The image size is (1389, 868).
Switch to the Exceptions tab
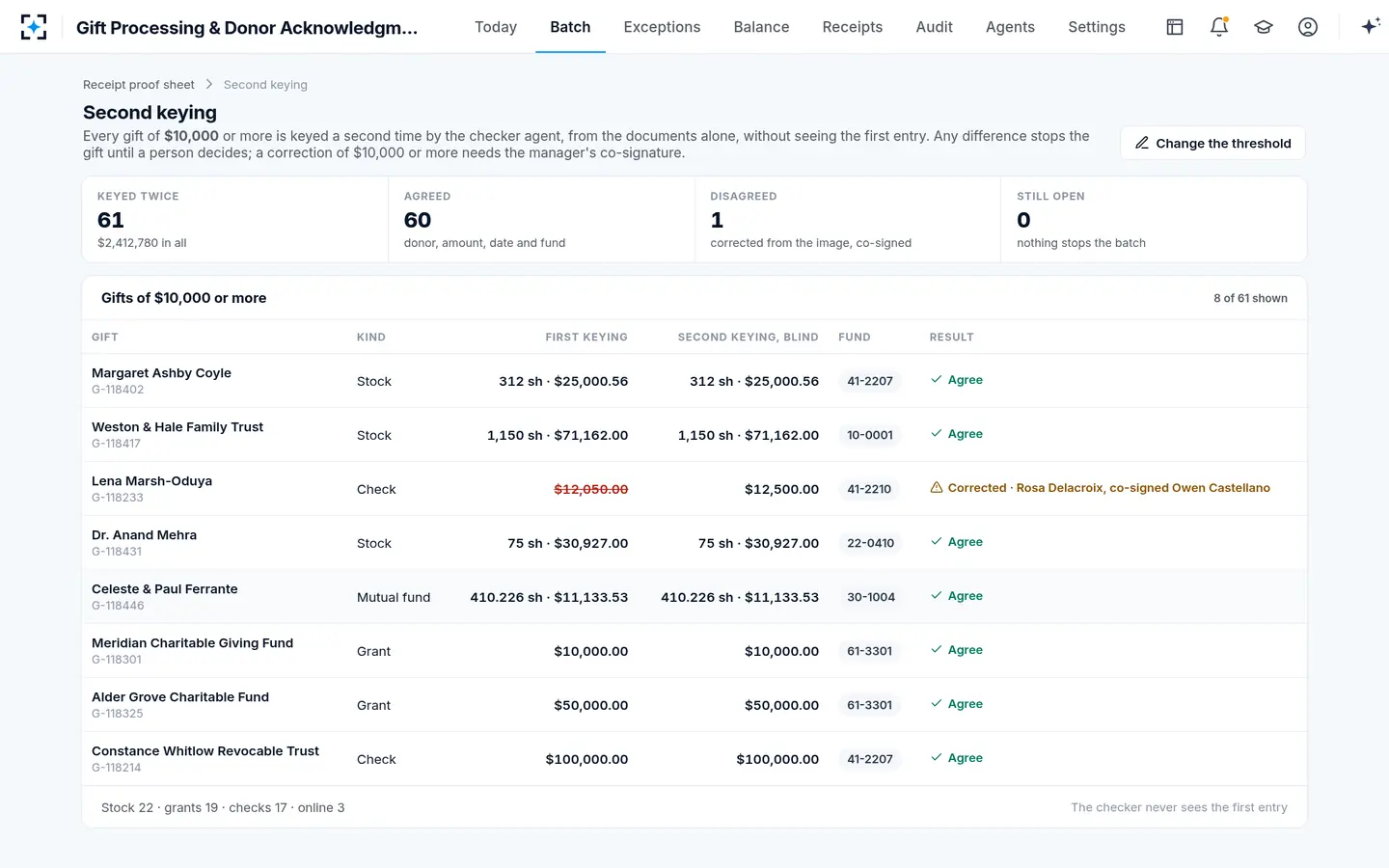[x=662, y=27]
